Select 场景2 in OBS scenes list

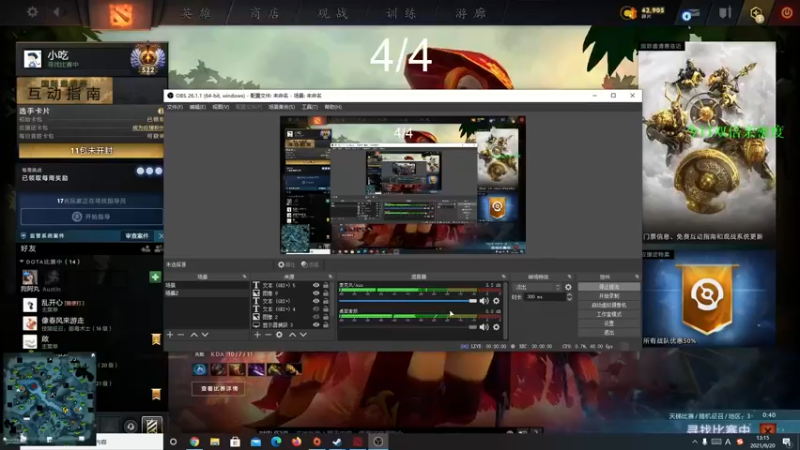[206, 293]
